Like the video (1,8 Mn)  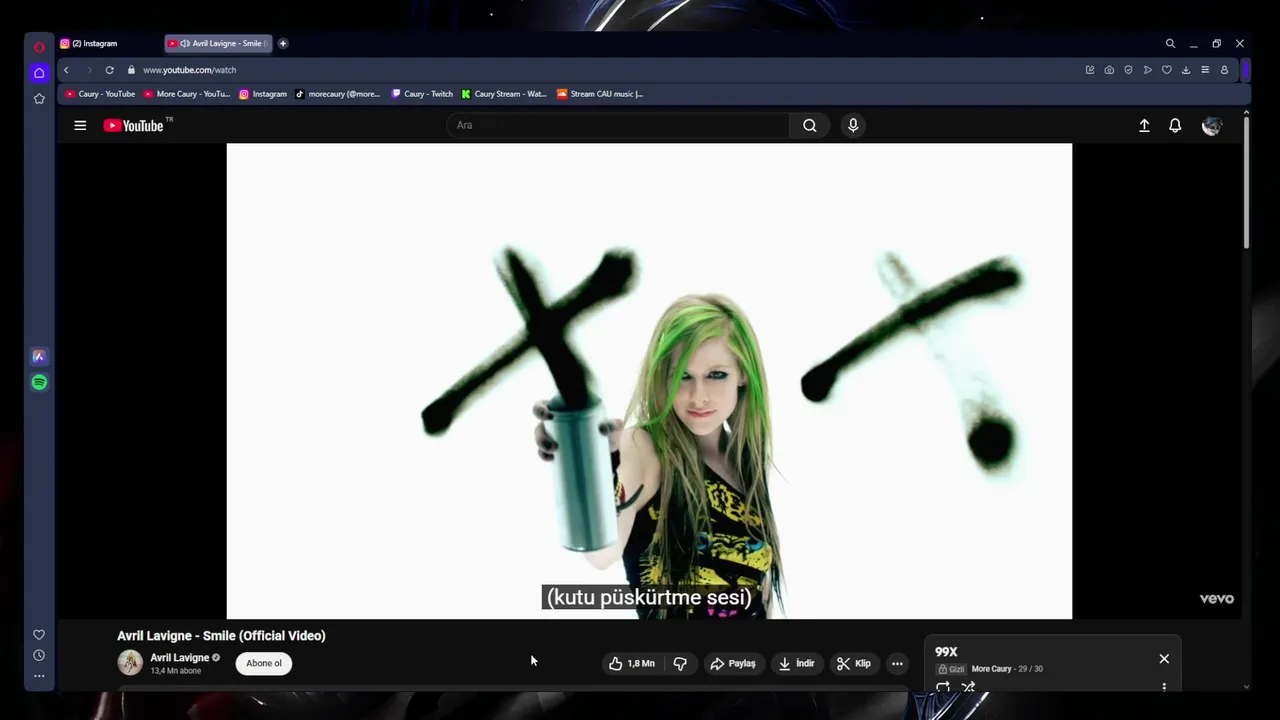[x=632, y=663]
